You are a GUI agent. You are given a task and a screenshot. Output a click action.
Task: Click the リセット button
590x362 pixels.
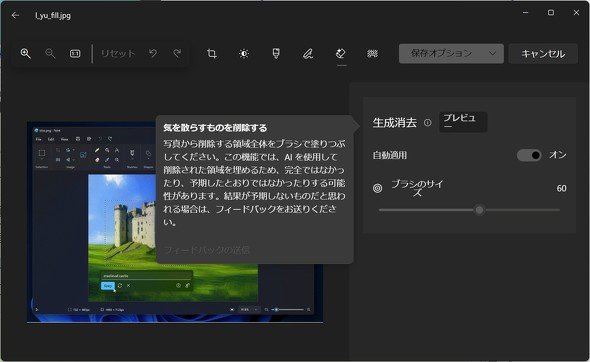(x=118, y=54)
